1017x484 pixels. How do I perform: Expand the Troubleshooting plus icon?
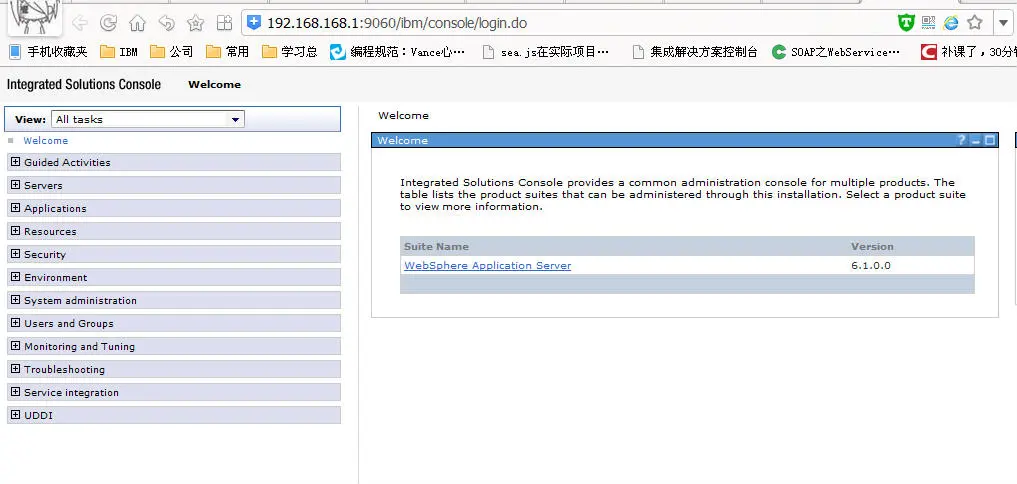click(16, 369)
